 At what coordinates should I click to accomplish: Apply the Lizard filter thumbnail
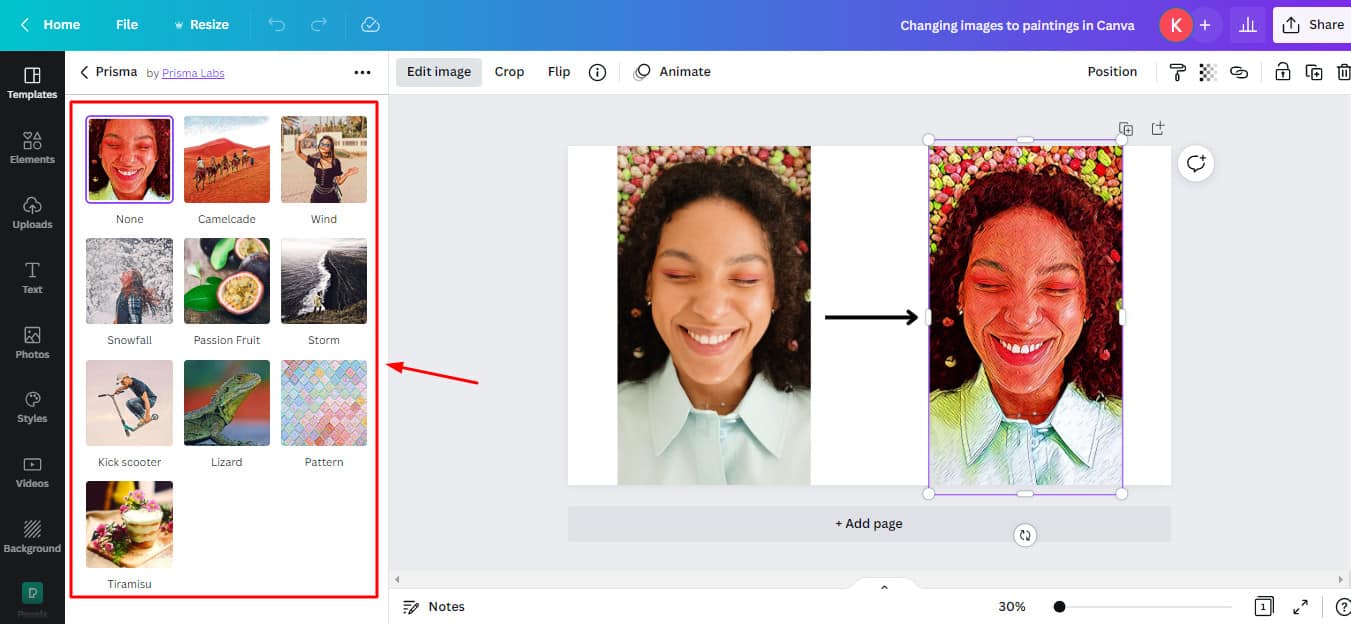click(x=227, y=403)
